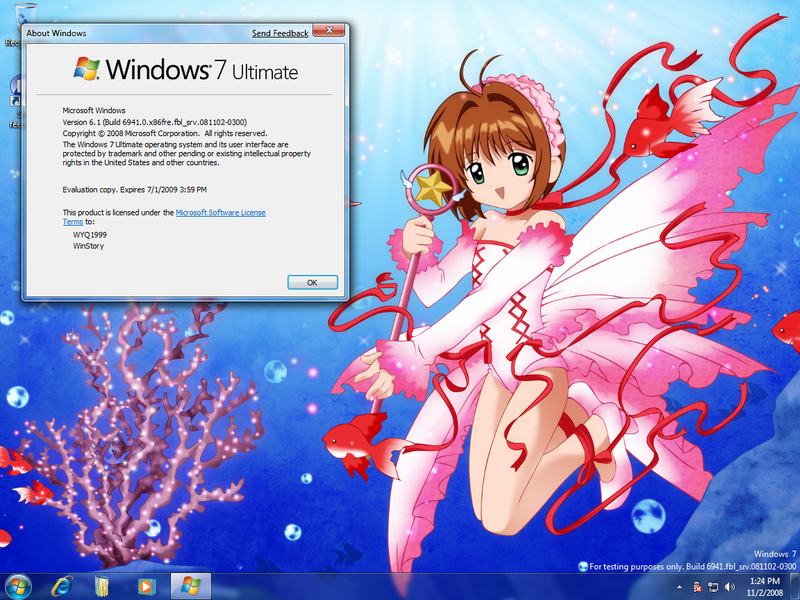Click licensee name WYQ1999

pyautogui.click(x=90, y=235)
